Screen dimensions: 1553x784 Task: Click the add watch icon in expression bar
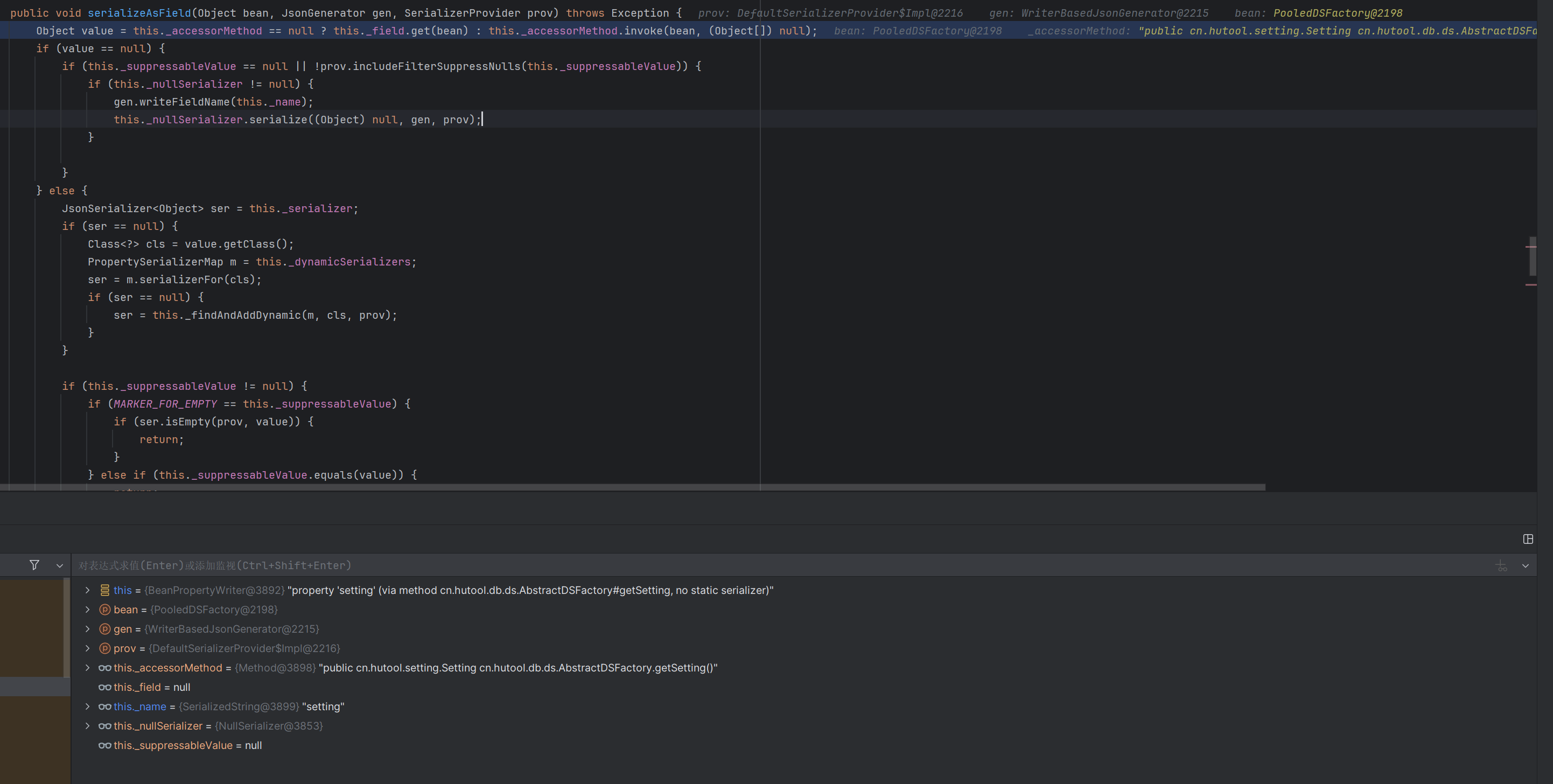pyautogui.click(x=1501, y=566)
